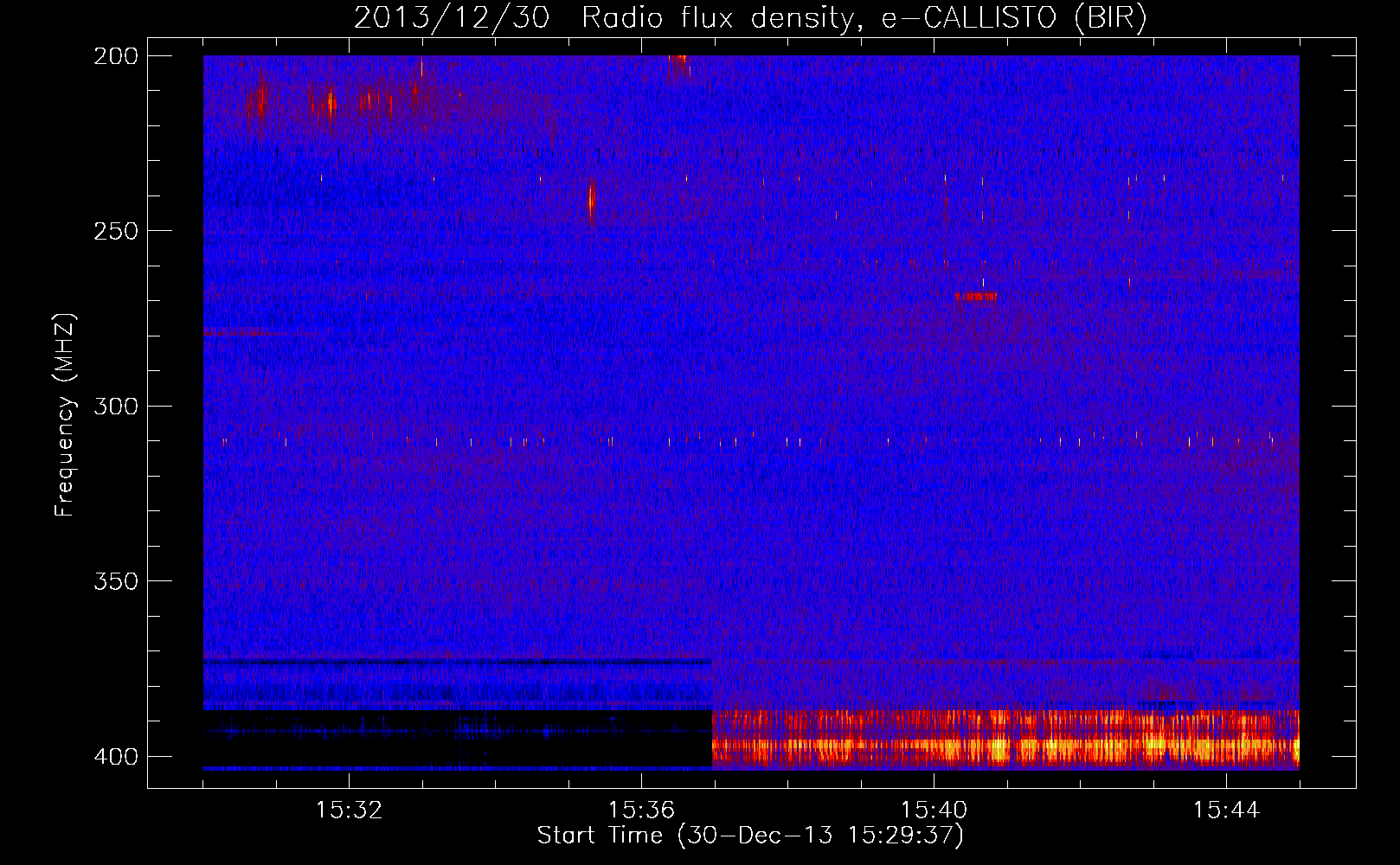This screenshot has height=865, width=1400.
Task: Click the bright red burst near 240 MHz
Action: pyautogui.click(x=591, y=202)
